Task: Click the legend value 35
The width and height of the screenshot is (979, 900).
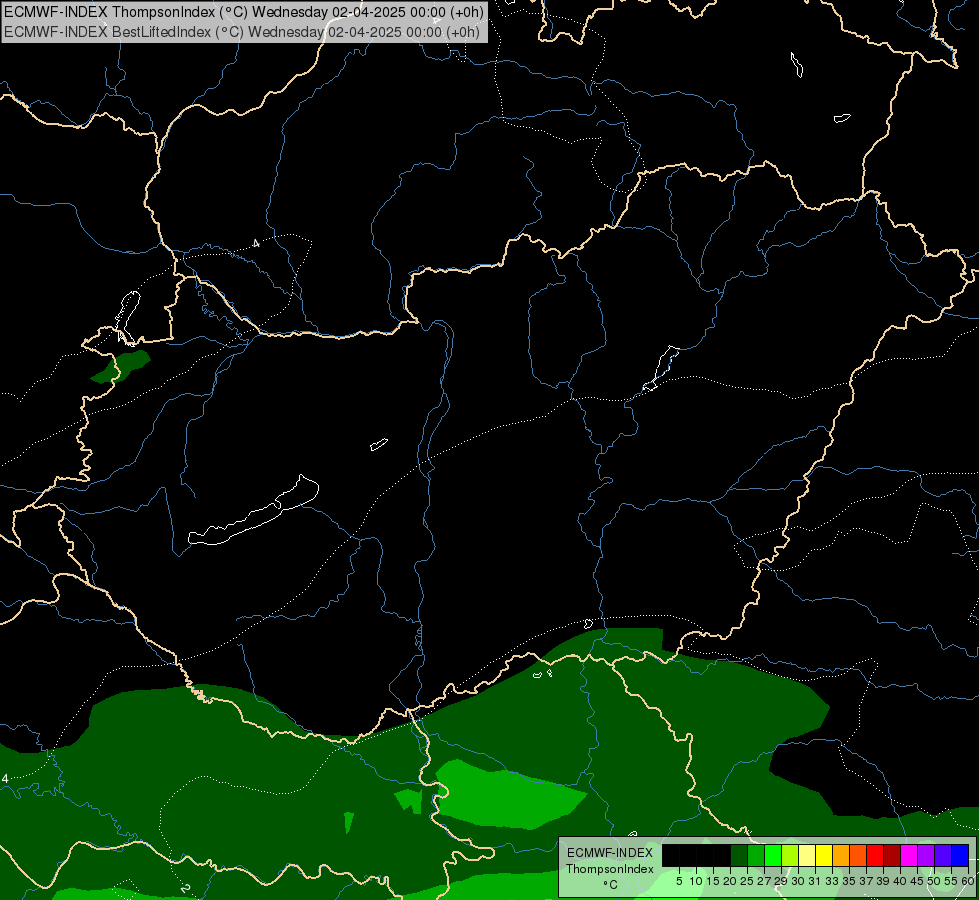Action: click(849, 881)
